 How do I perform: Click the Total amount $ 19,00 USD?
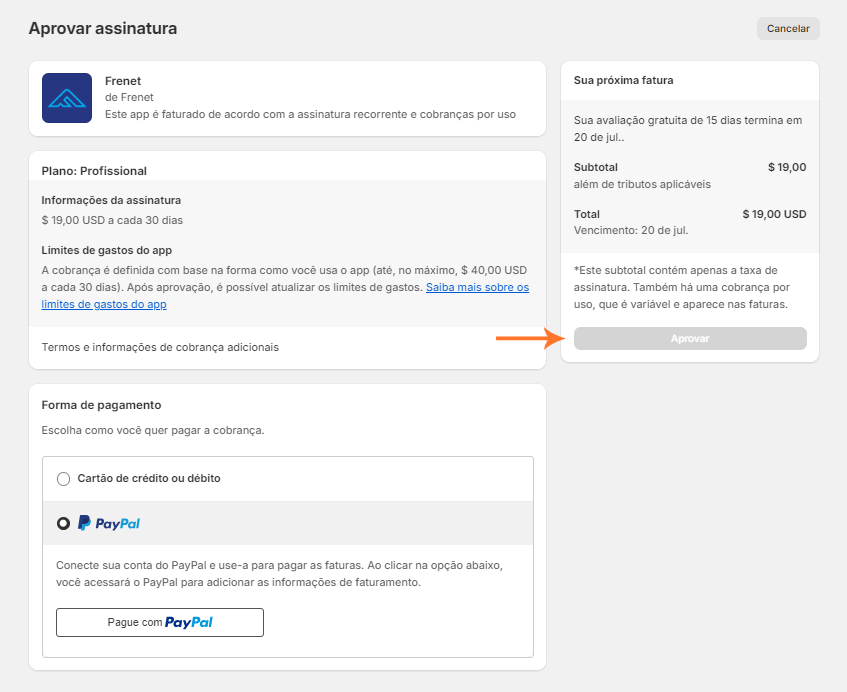click(x=774, y=214)
